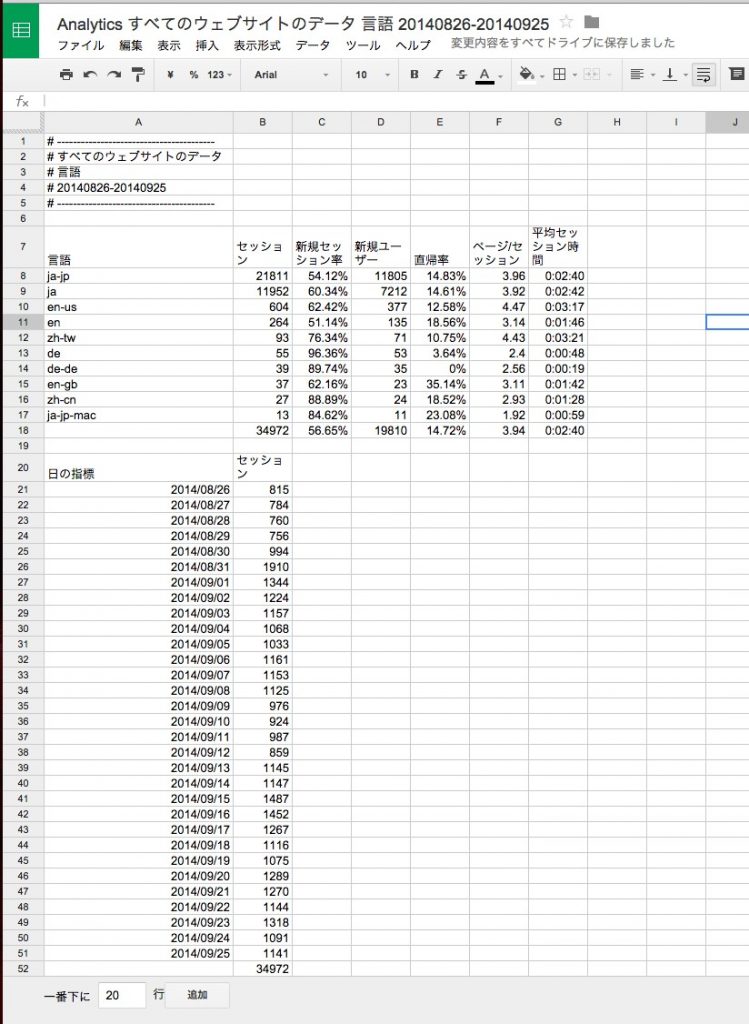The width and height of the screenshot is (749, 1024).
Task: Select the cell with 21811 sessions
Action: pos(263,276)
